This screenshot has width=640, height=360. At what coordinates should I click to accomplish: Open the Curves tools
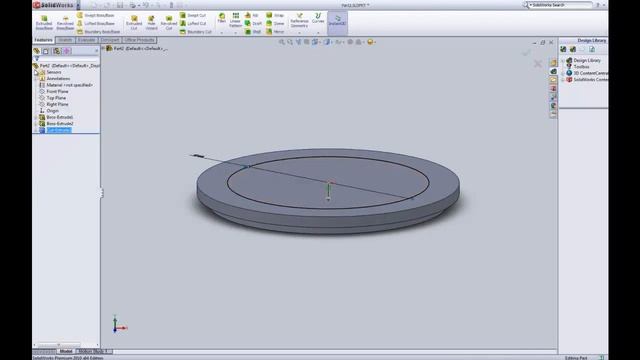[318, 18]
